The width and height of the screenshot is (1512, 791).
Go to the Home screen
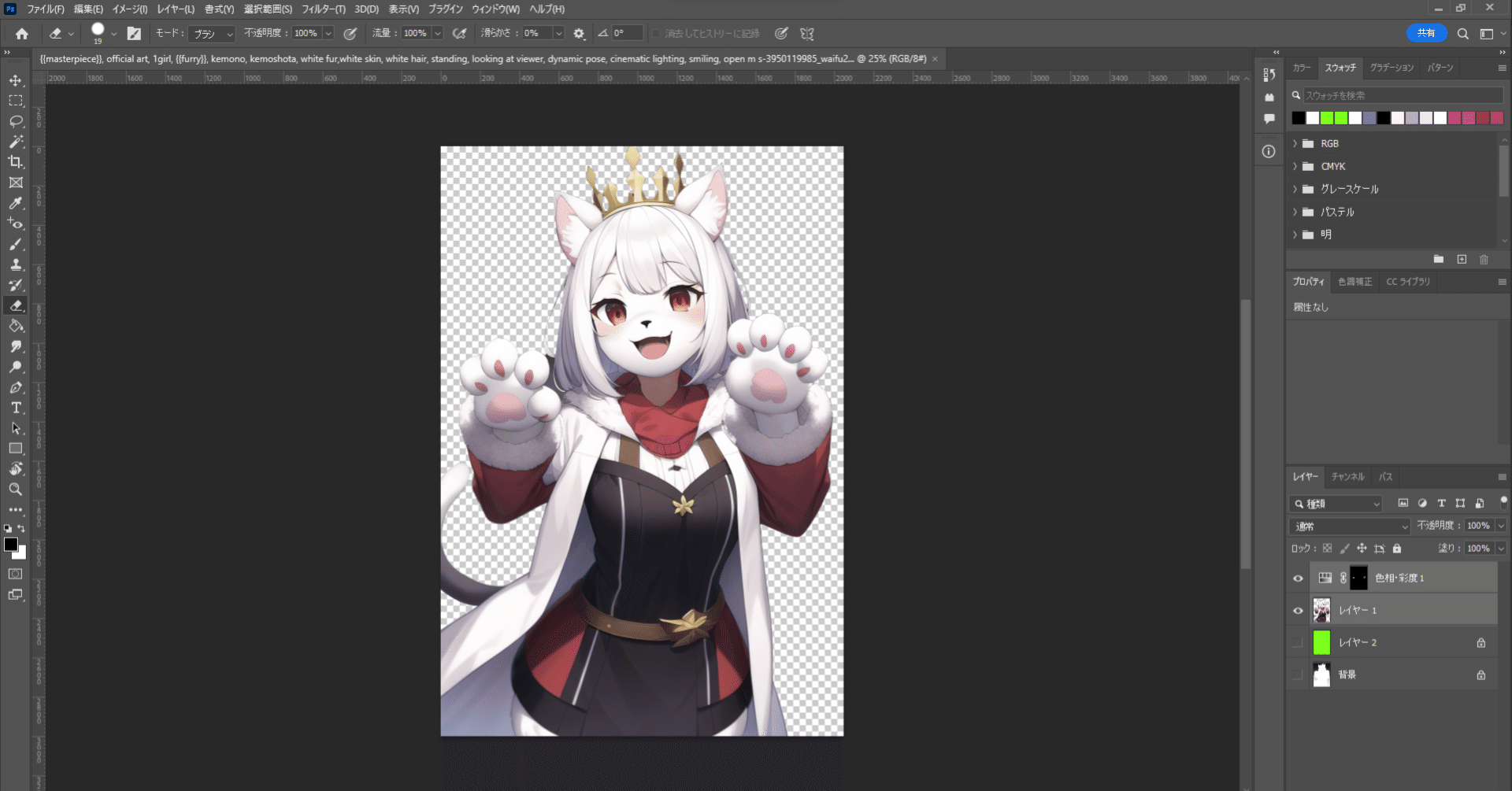(22, 34)
